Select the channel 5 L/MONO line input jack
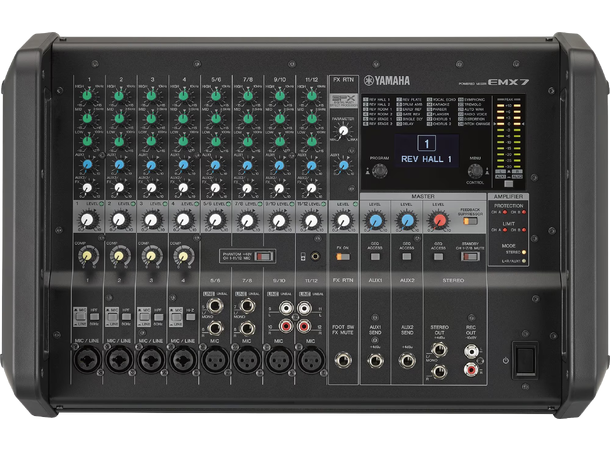Screen dimensions: 610x450 pyautogui.click(x=215, y=306)
